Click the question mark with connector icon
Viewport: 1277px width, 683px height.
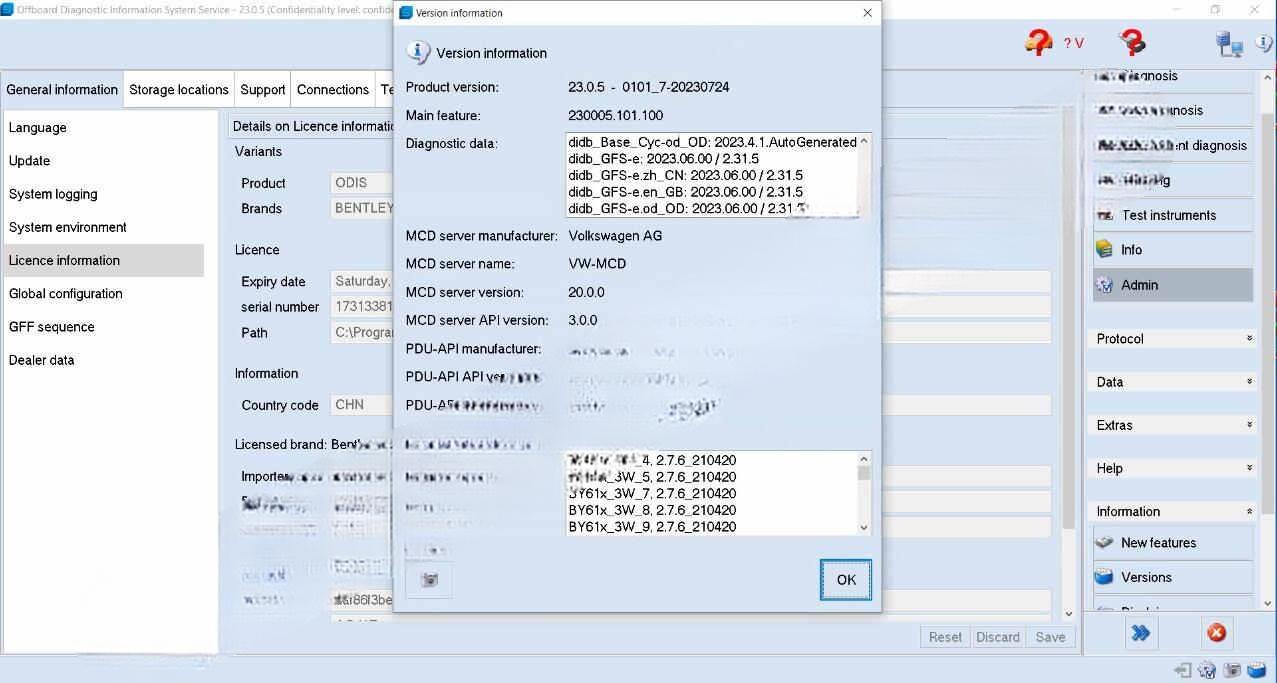click(x=1133, y=42)
